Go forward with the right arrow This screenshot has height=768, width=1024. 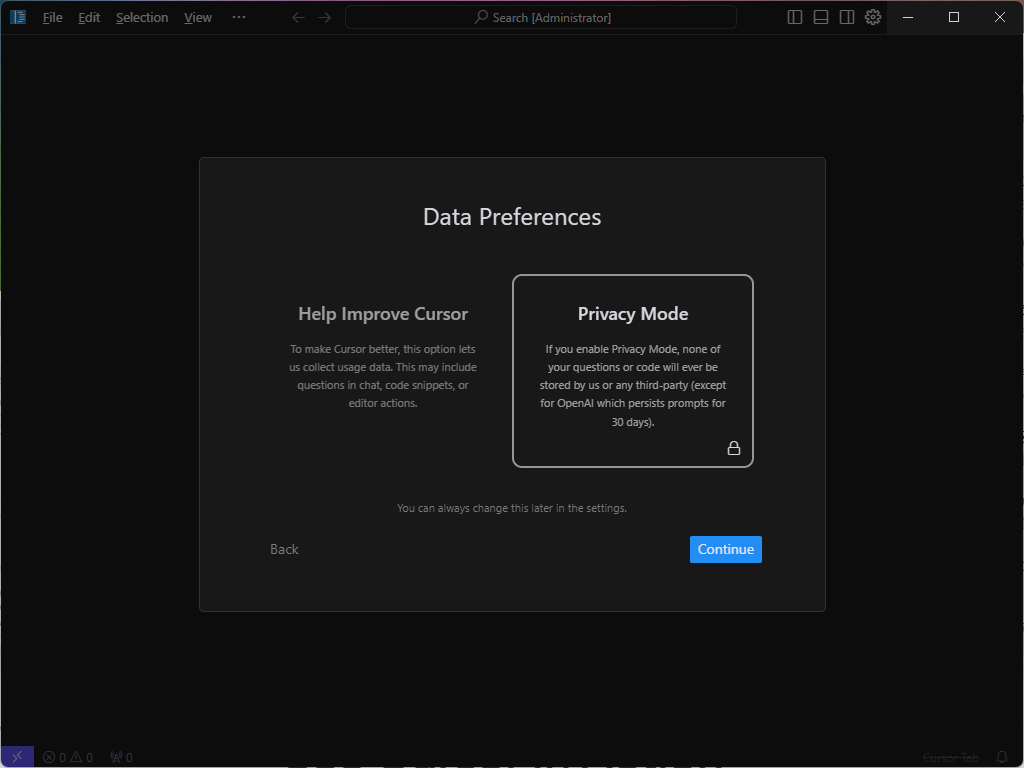[325, 18]
